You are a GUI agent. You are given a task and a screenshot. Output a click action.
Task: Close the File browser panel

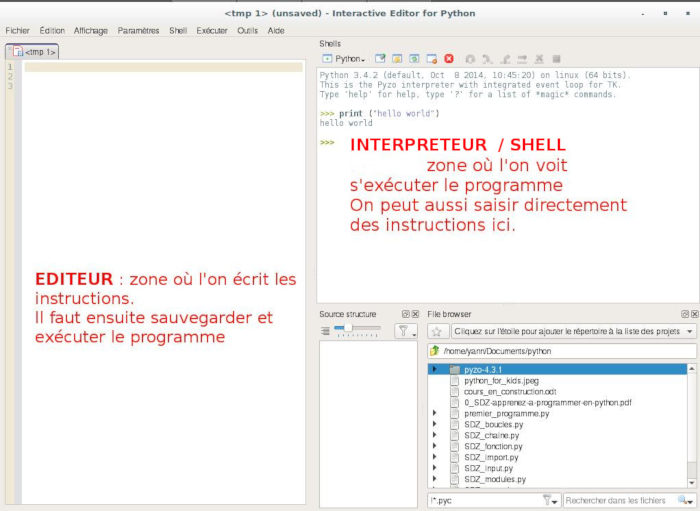click(695, 314)
